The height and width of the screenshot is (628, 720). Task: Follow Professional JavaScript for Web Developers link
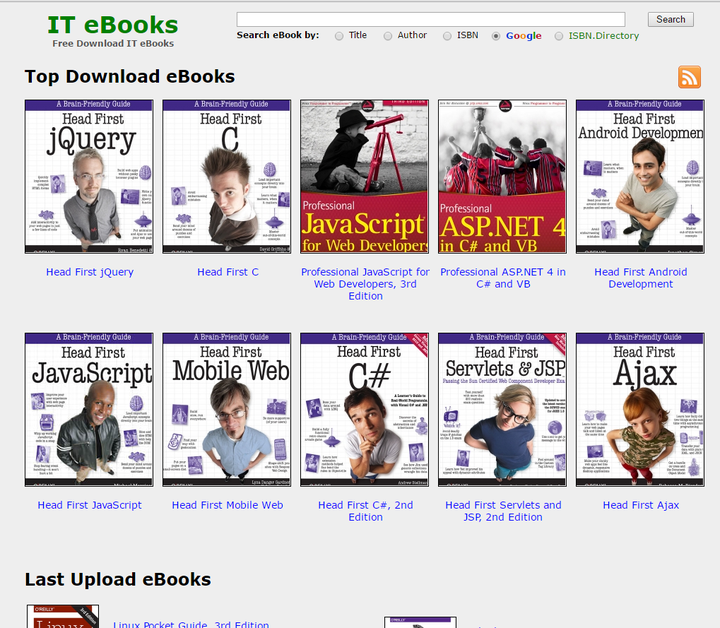click(x=365, y=284)
